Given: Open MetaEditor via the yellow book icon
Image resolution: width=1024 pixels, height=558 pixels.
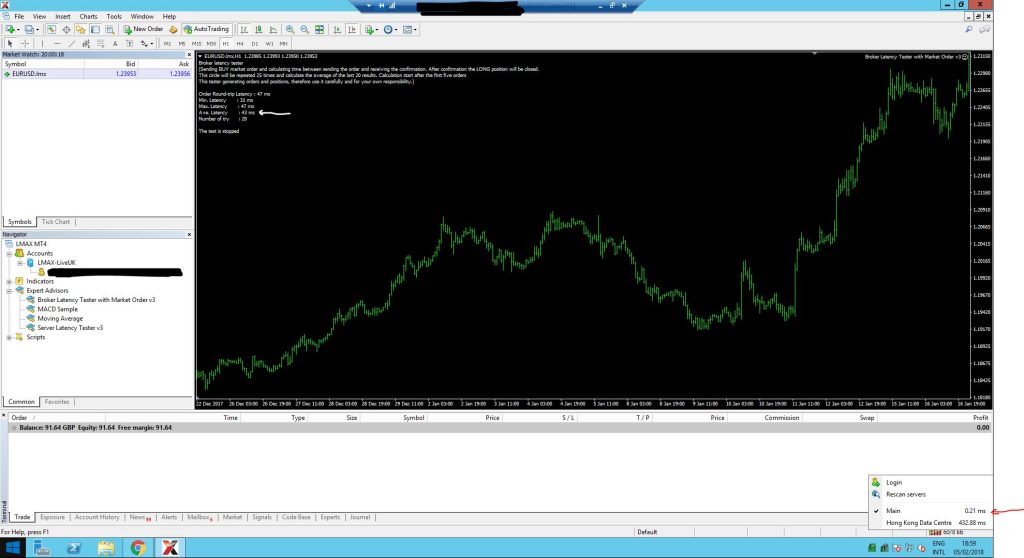Looking at the screenshot, I should pos(173,29).
